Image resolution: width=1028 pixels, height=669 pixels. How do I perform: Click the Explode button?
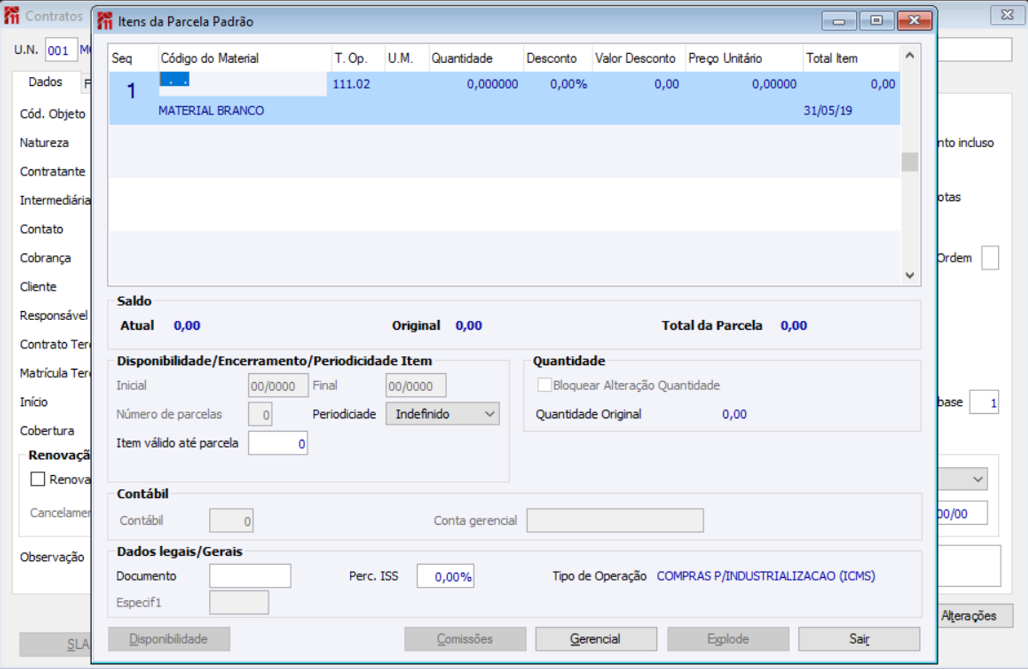tap(728, 639)
